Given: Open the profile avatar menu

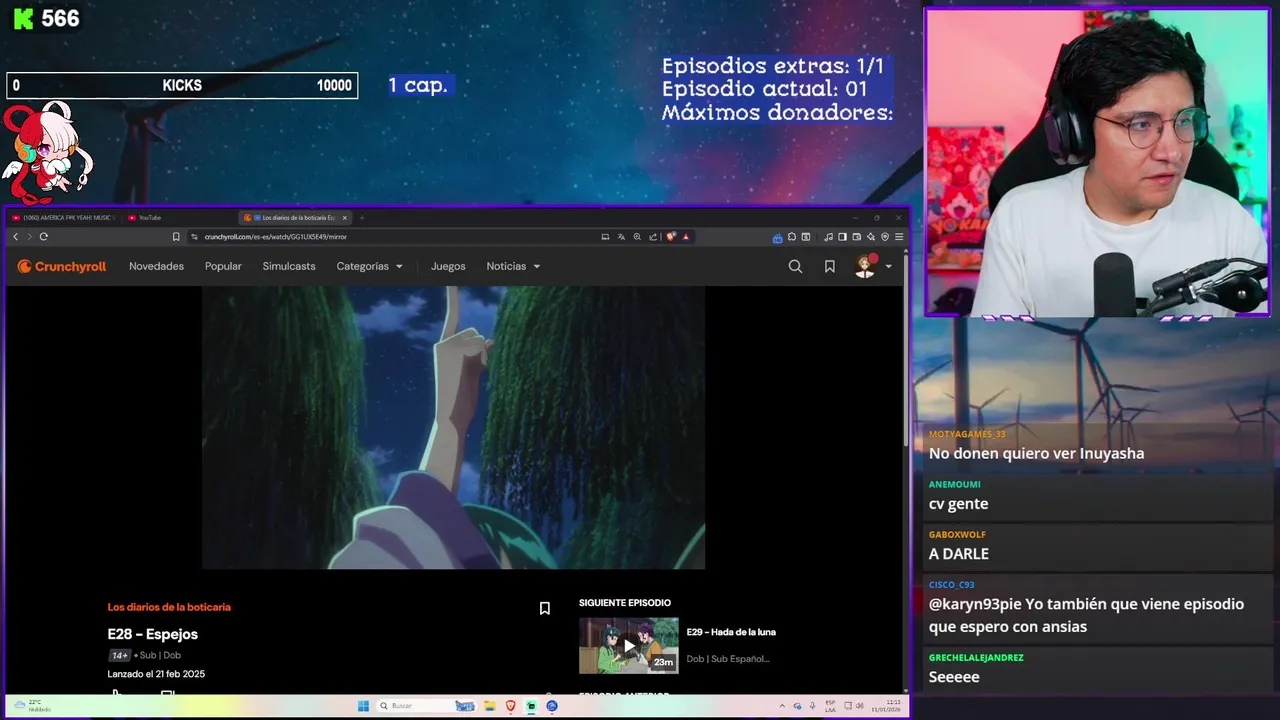Looking at the screenshot, I should pos(865,266).
